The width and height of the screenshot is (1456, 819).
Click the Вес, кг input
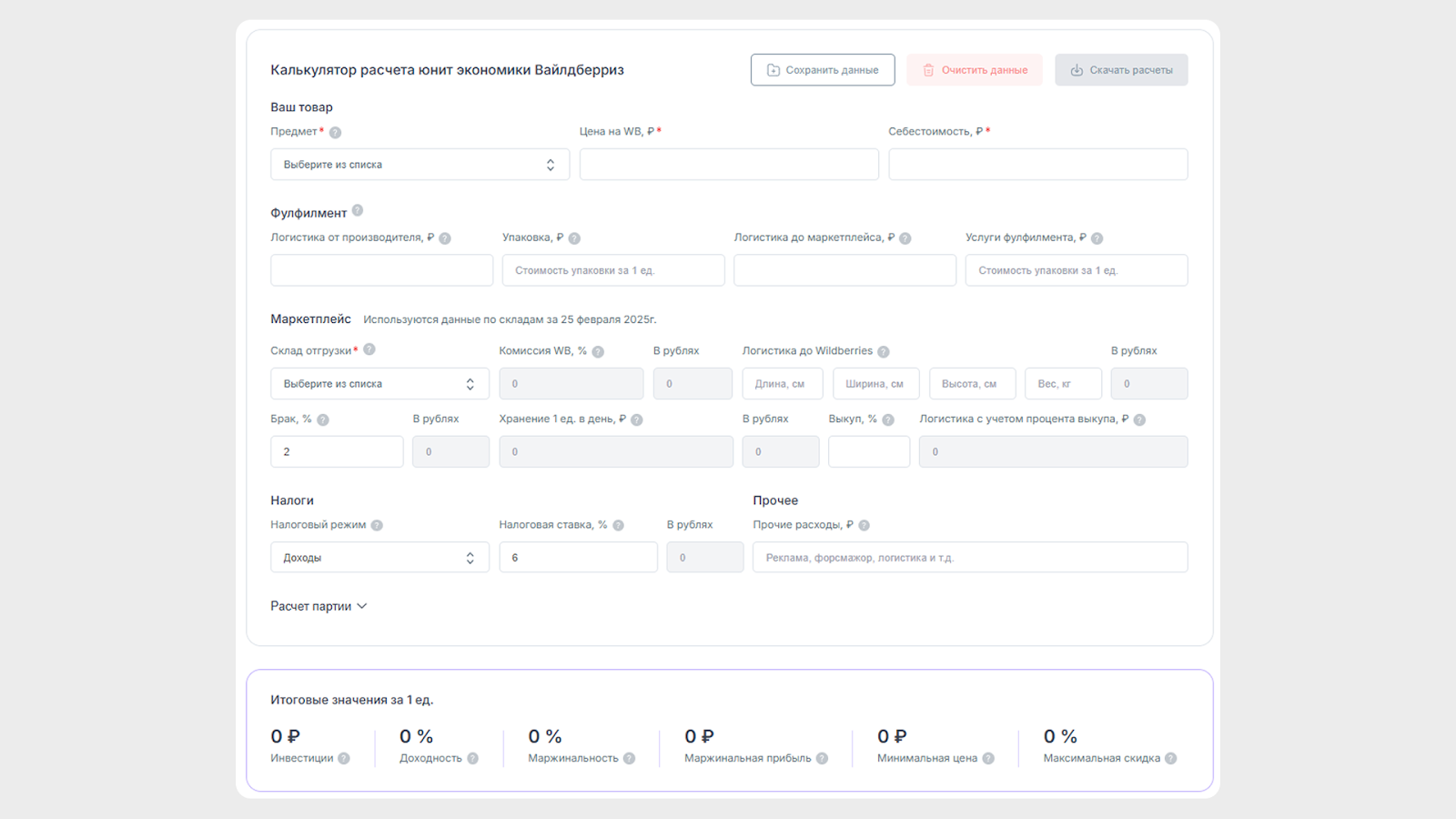(x=1063, y=384)
